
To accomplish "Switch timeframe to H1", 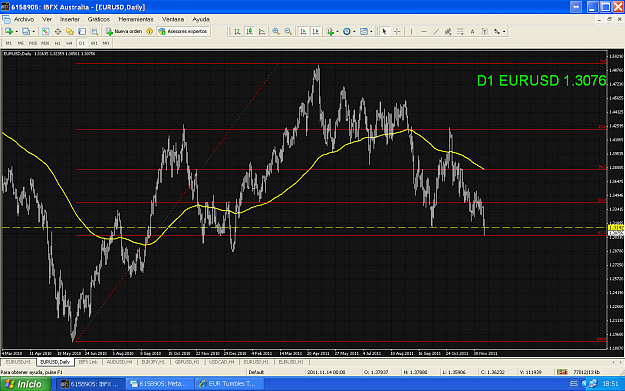I will [57, 43].
